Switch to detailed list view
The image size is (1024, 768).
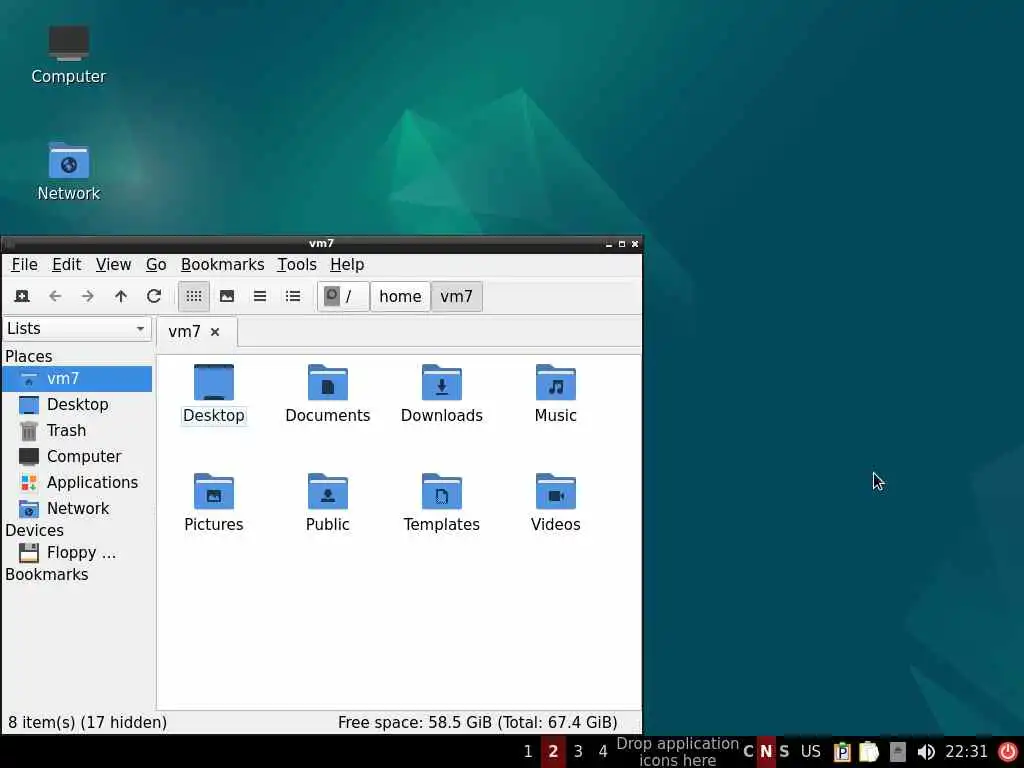pos(293,296)
